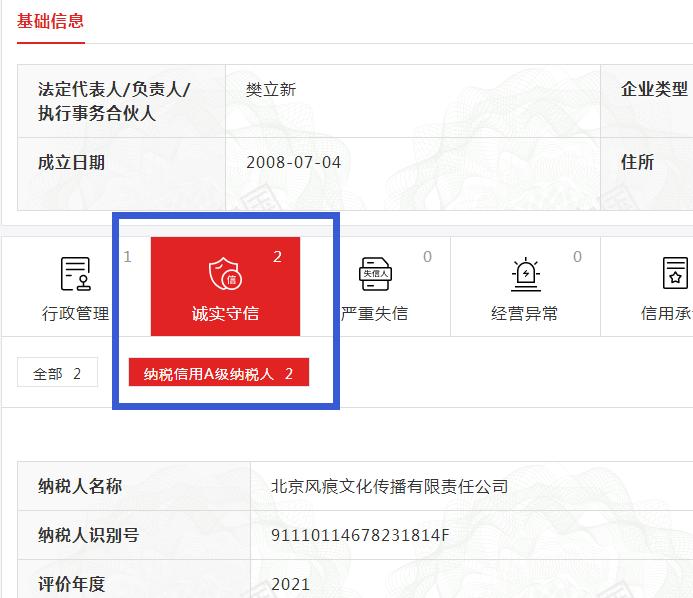Click the 经营异常 alarm icon

click(x=525, y=273)
